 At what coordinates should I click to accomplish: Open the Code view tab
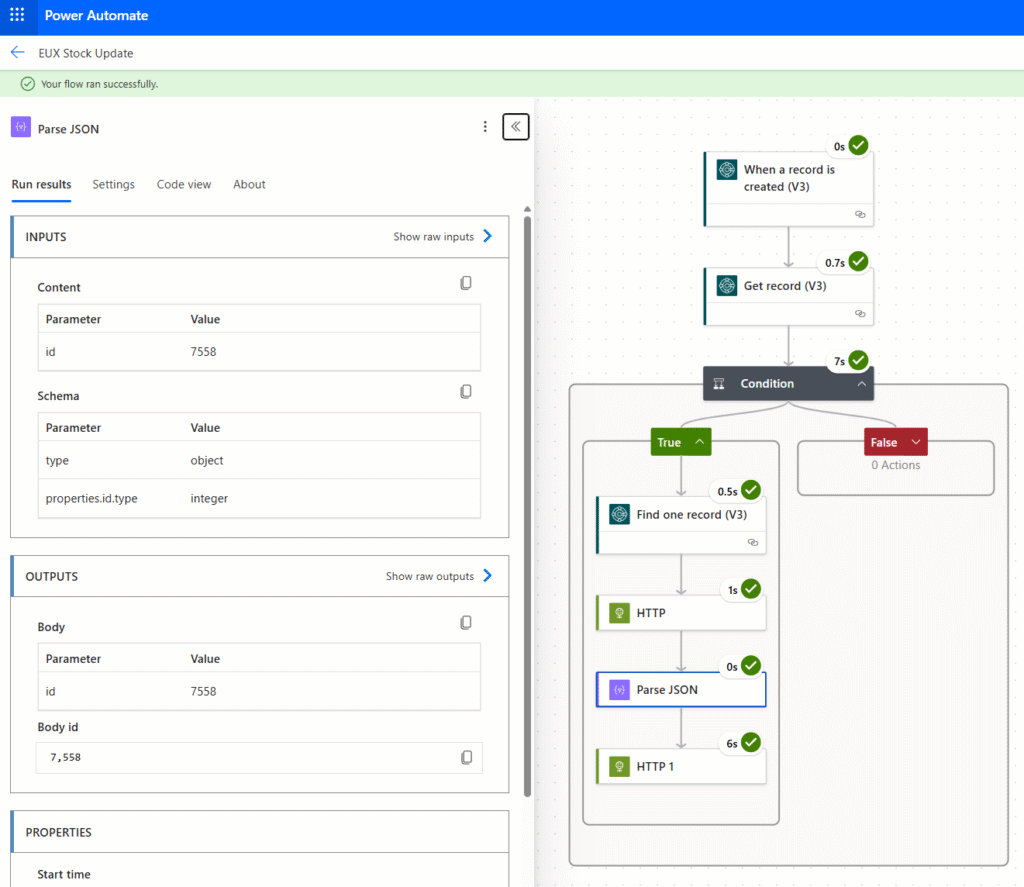[x=184, y=185]
